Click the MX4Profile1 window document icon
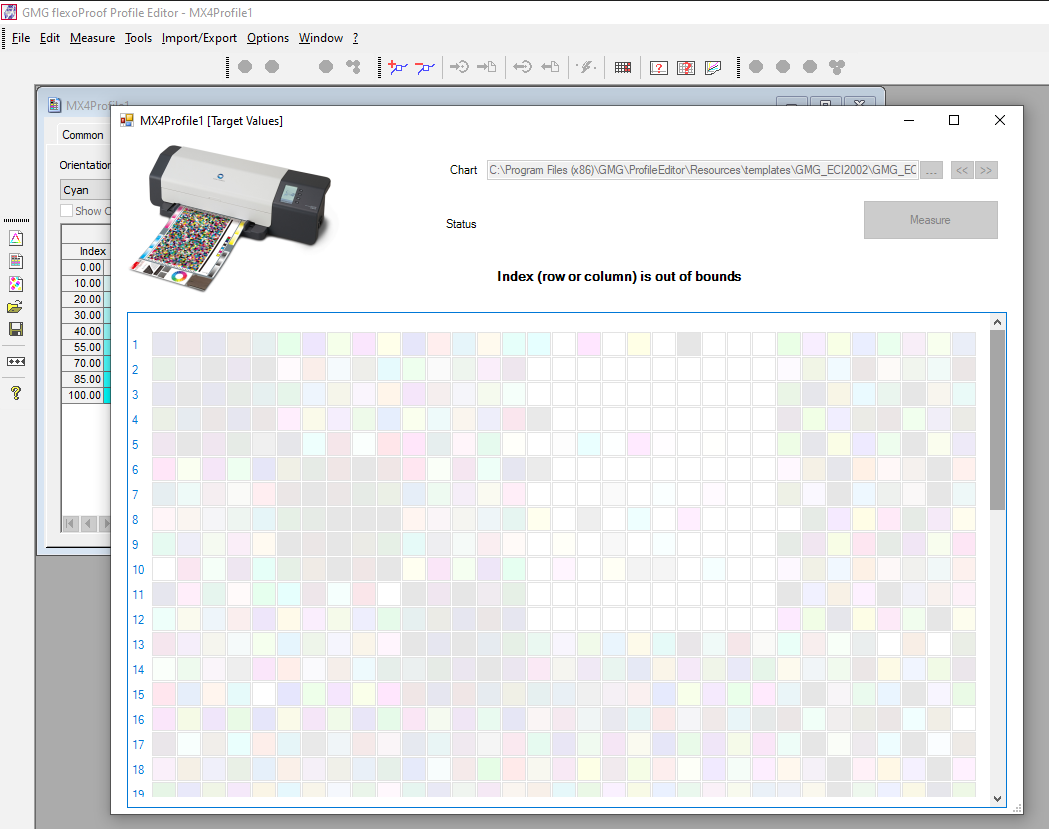The height and width of the screenshot is (829, 1049). [55, 105]
